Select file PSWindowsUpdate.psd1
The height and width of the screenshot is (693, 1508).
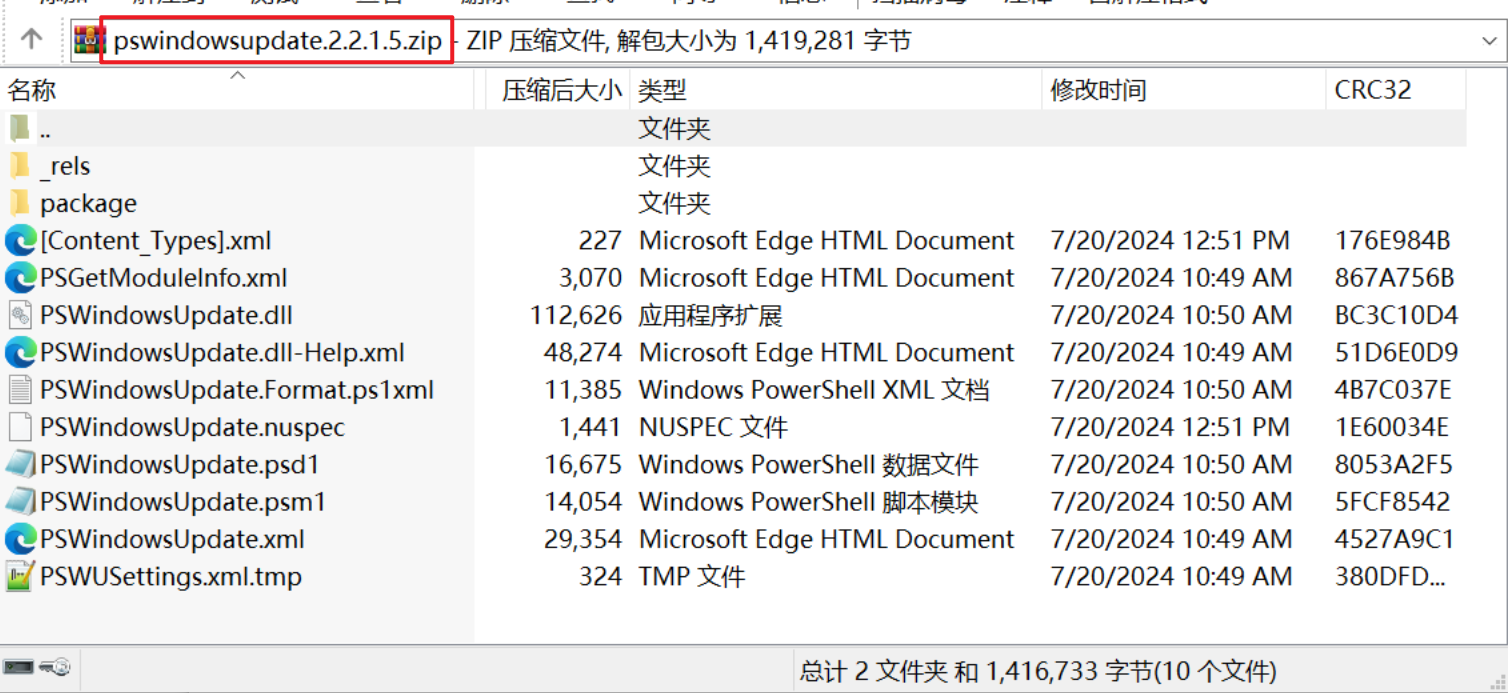tap(180, 465)
